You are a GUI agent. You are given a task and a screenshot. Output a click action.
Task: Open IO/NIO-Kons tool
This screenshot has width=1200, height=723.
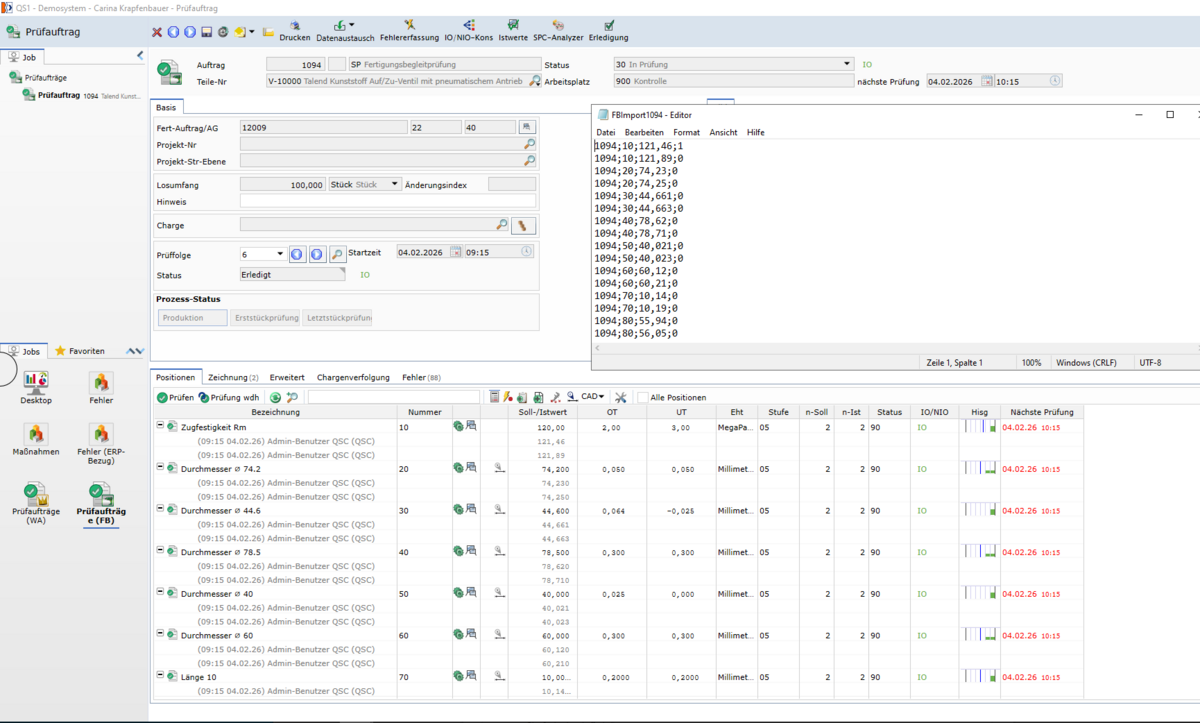[468, 31]
